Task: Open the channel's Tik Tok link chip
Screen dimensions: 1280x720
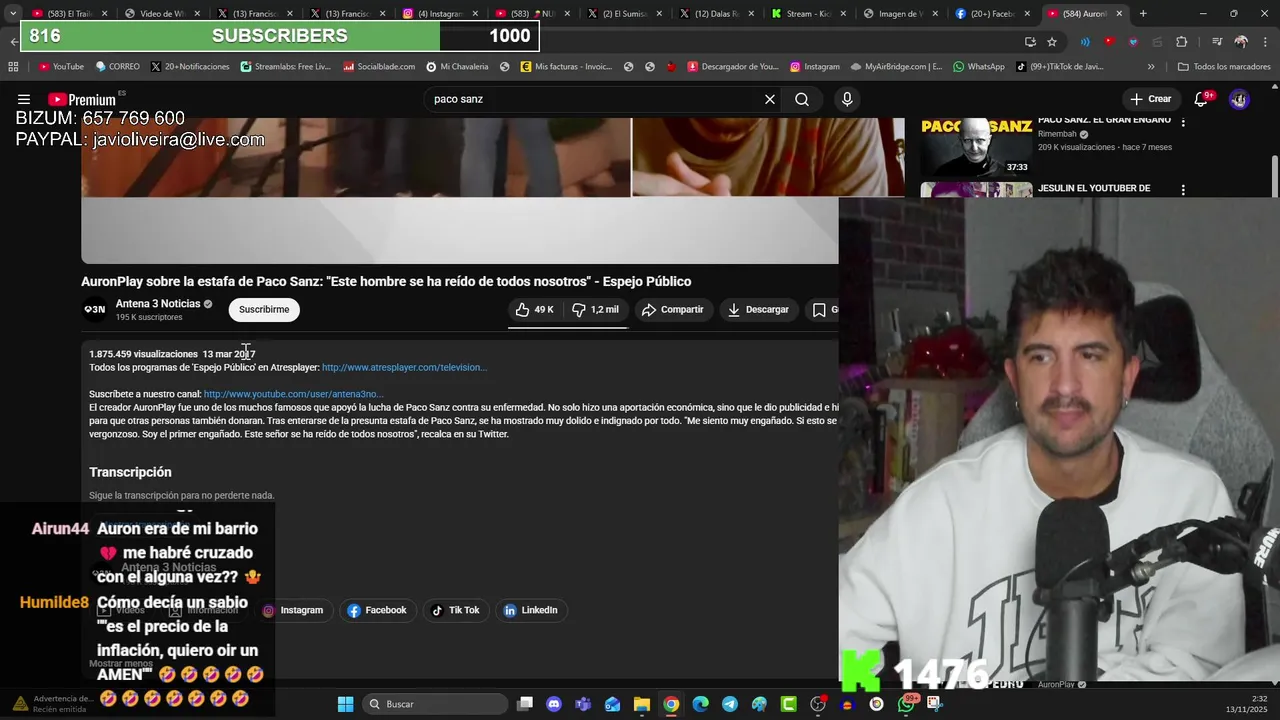Action: coord(455,610)
